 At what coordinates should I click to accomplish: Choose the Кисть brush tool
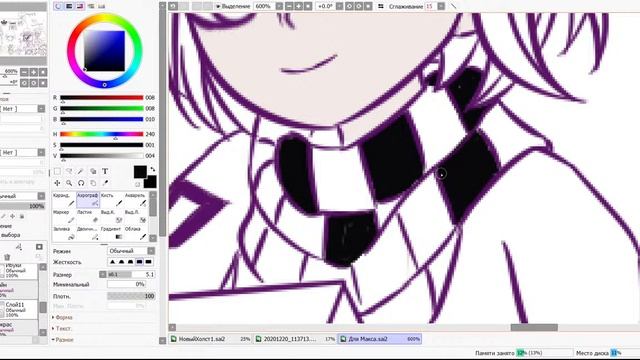tap(111, 200)
